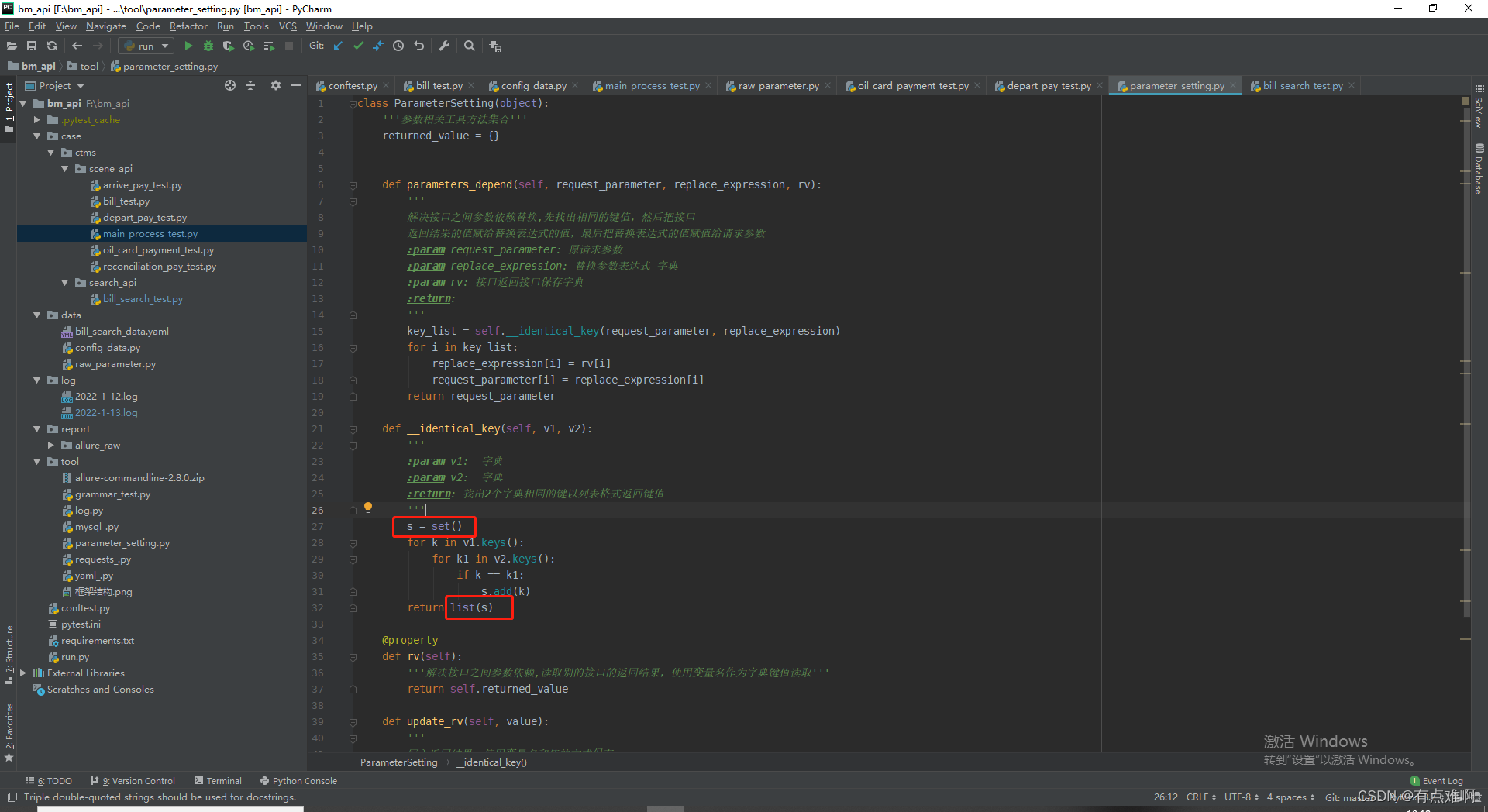Image resolution: width=1488 pixels, height=812 pixels.
Task: Open the Refactor menu
Action: [x=188, y=26]
